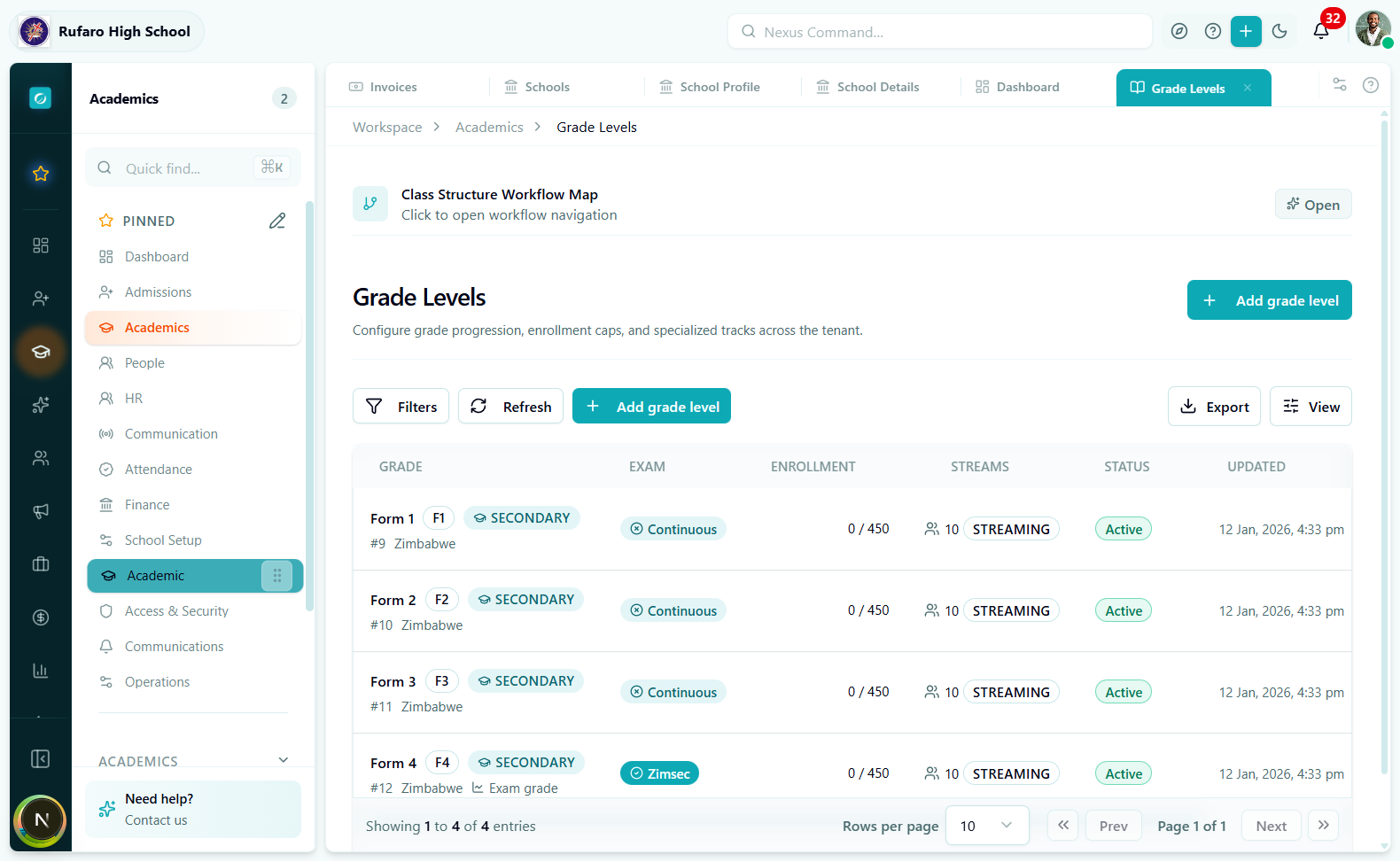This screenshot has height=862, width=1400.
Task: Close the Grade Levels tab
Action: [x=1247, y=88]
